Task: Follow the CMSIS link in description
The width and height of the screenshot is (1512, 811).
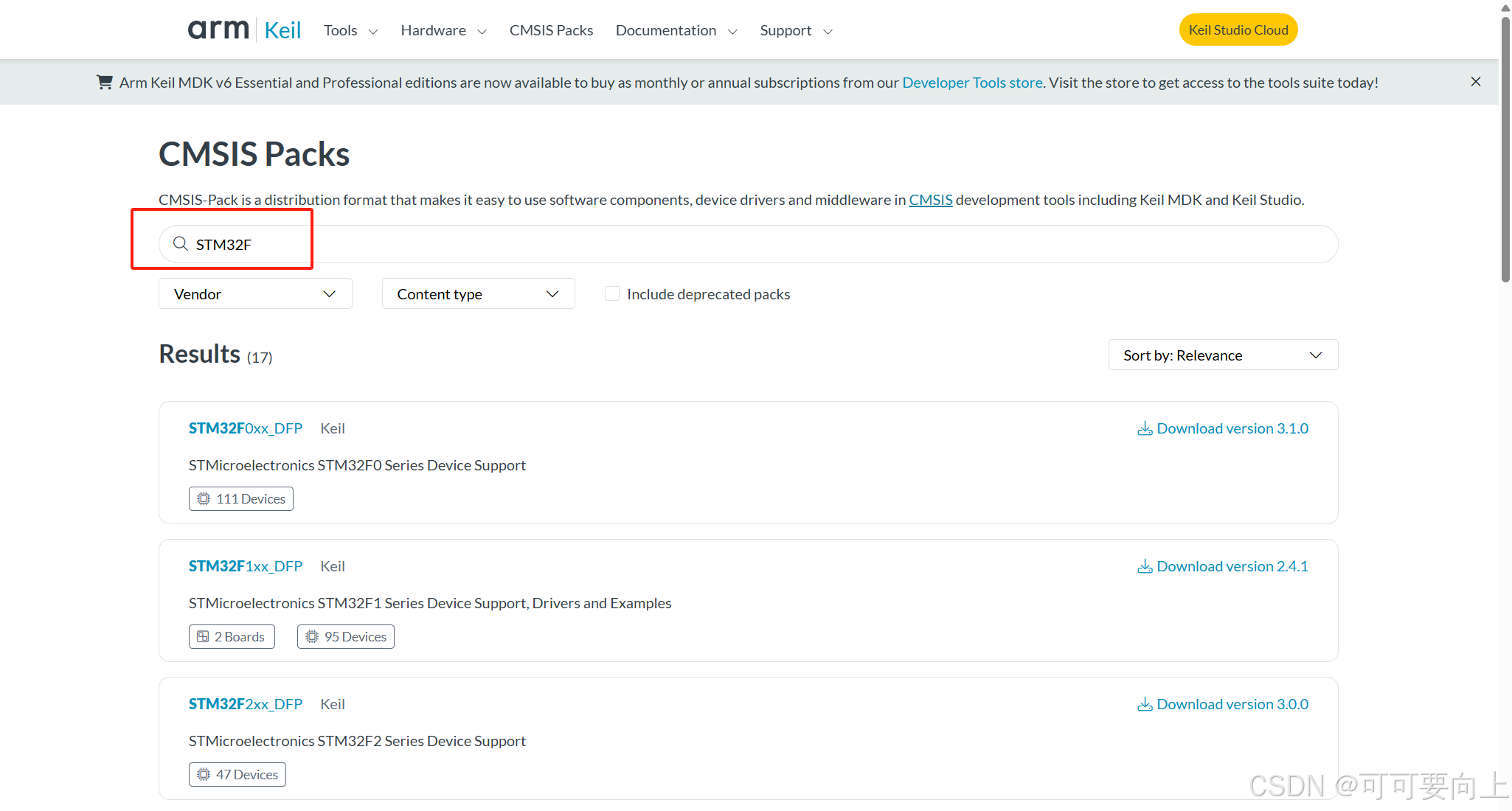Action: coord(931,200)
